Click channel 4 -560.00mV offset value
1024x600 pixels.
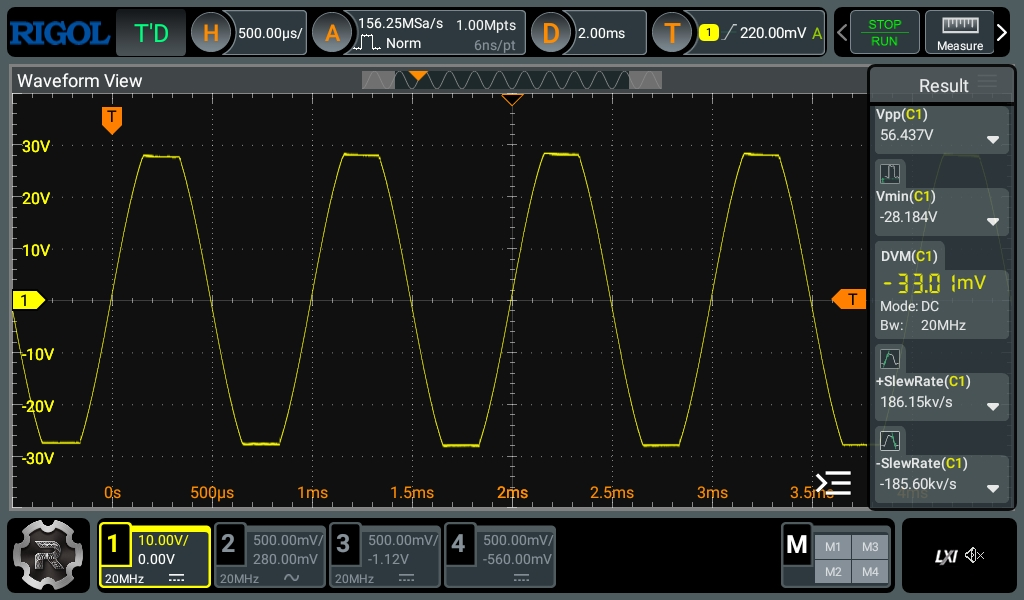tap(517, 559)
